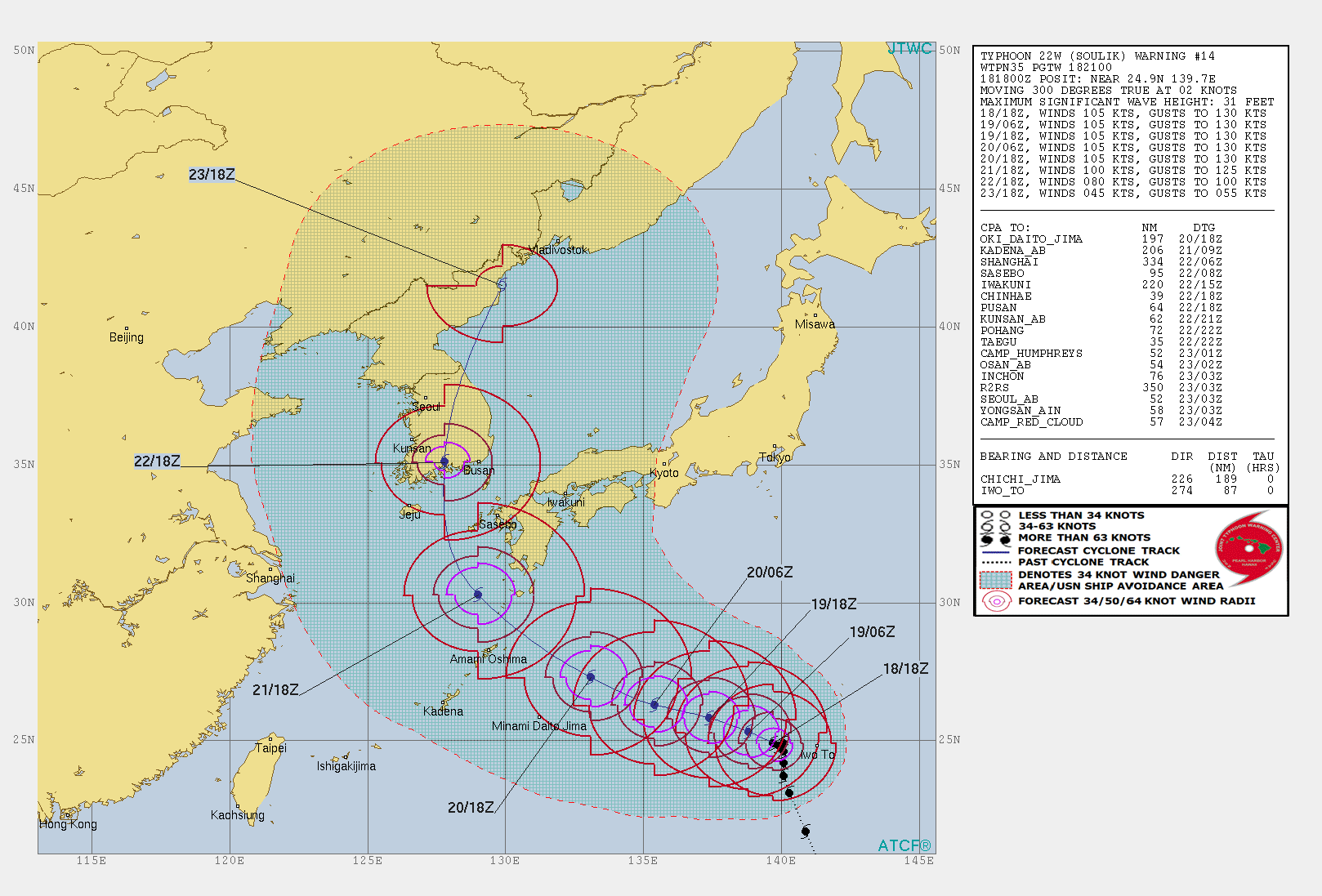Select the 23/18Z forecast position marker near Vladivostok

pos(502,284)
